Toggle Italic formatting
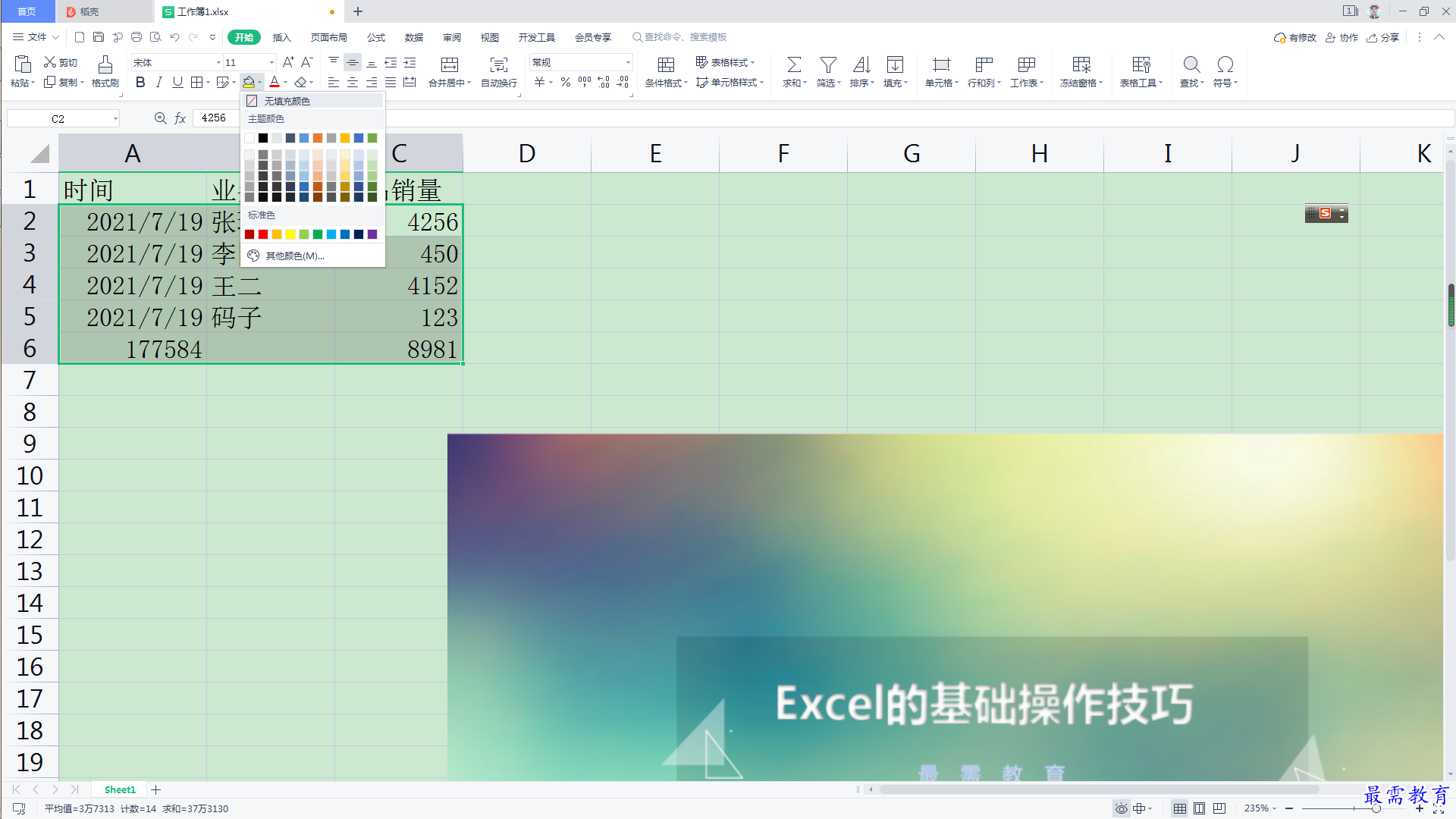The width and height of the screenshot is (1456, 819). (158, 82)
